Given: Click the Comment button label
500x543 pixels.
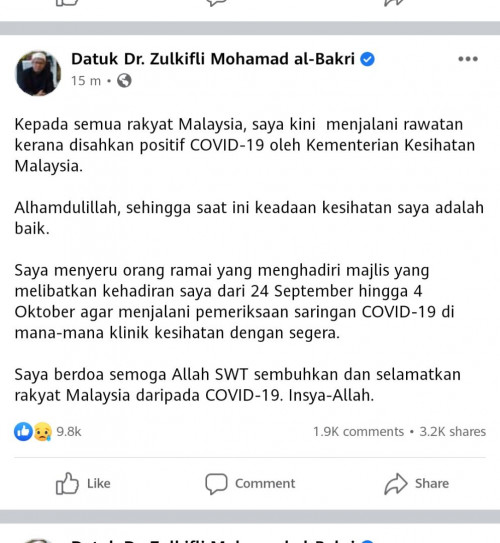Looking at the screenshot, I should point(265,483).
